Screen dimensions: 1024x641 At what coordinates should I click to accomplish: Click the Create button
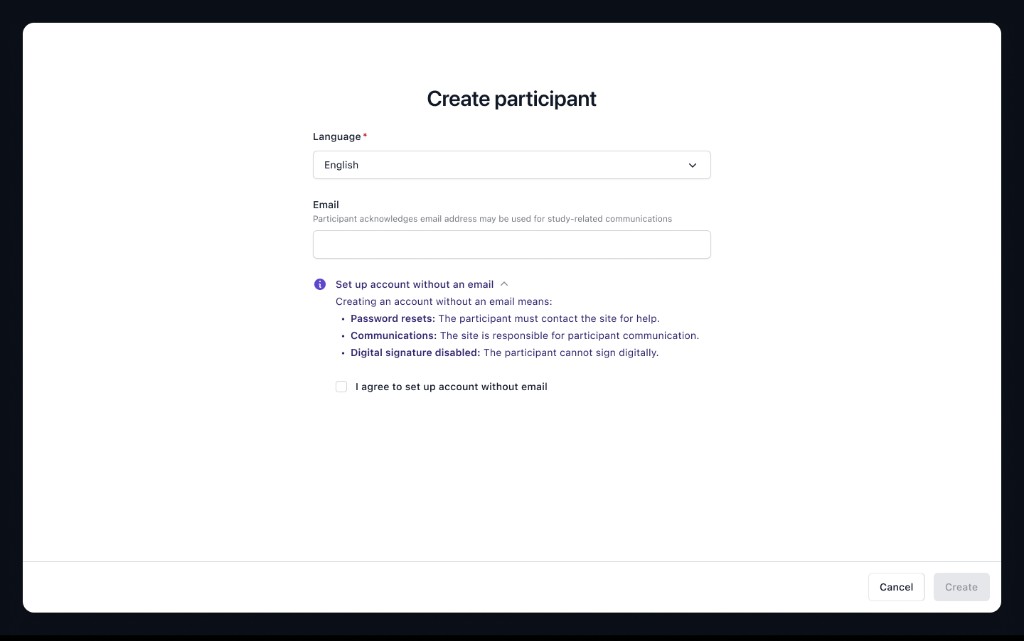[x=961, y=587]
